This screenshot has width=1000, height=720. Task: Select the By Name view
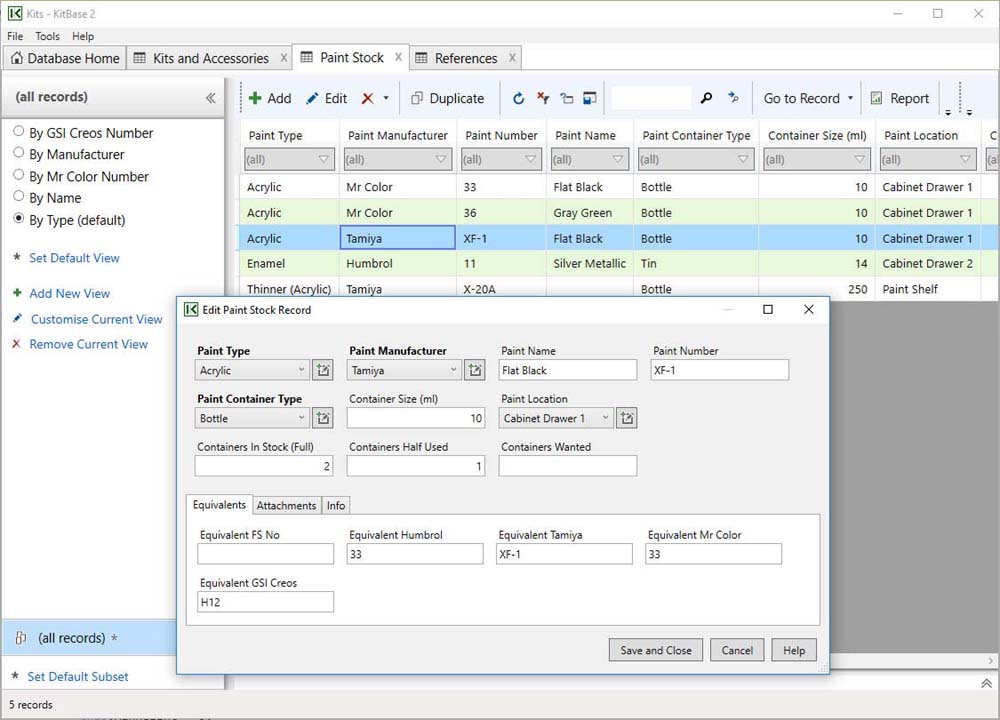click(x=47, y=198)
